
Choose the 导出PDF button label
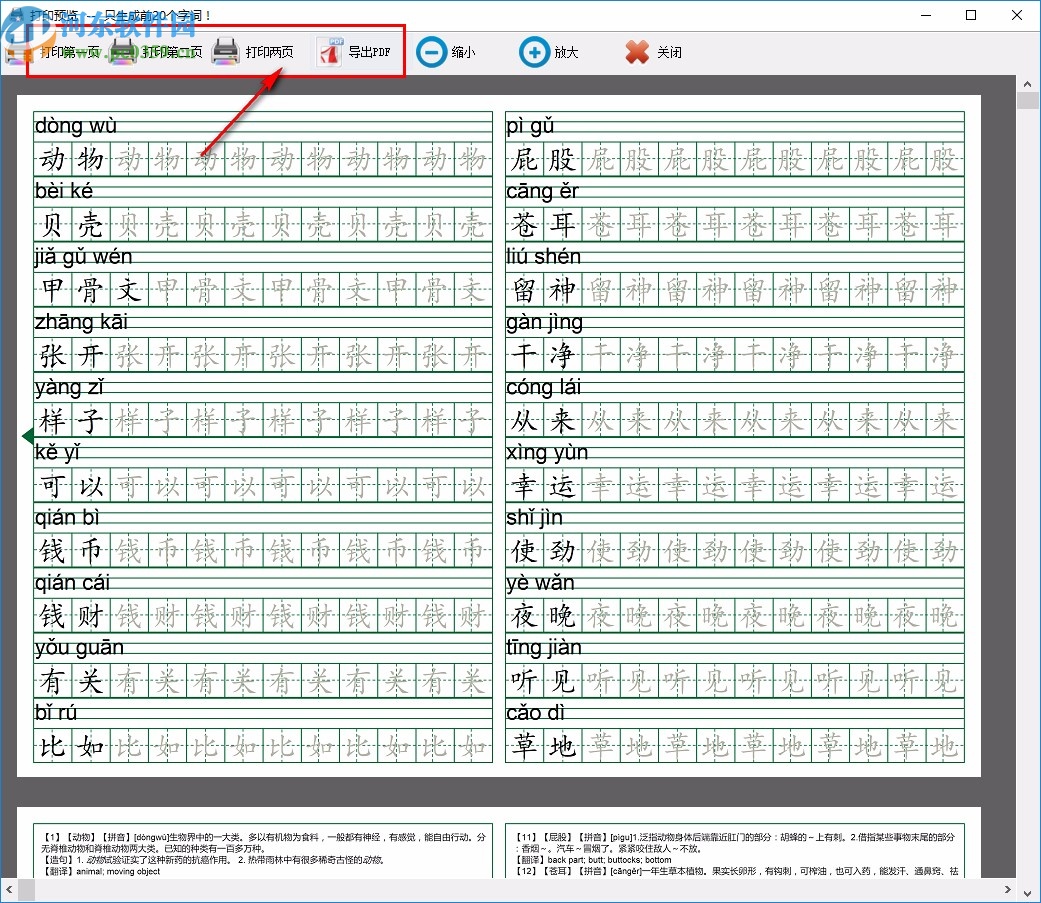coord(370,52)
